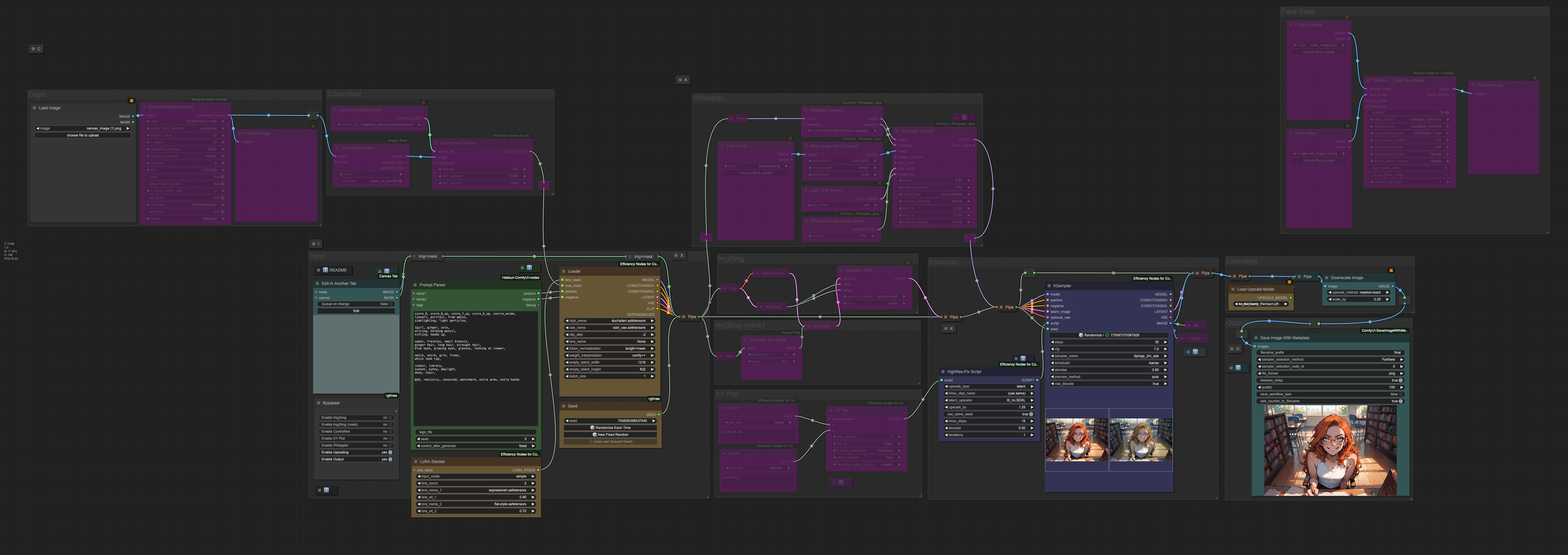Increase steps value arrow in KSampler
Viewport: 1568px width, 555px height.
[x=1166, y=342]
